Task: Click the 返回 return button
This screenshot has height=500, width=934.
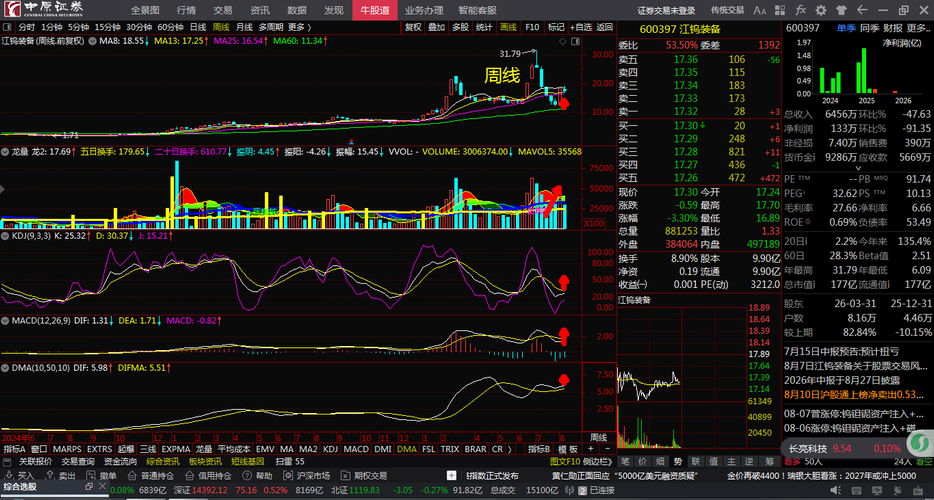Action: [605, 27]
